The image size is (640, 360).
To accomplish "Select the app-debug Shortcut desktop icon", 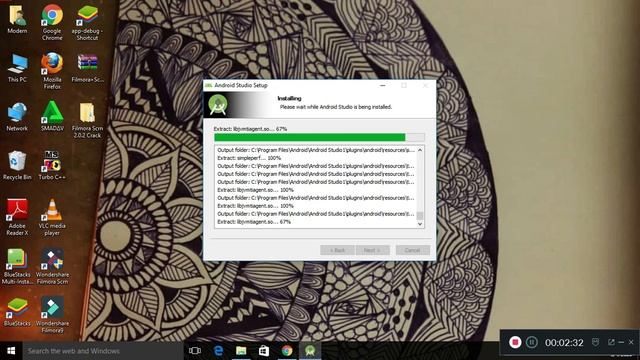I will click(x=87, y=21).
